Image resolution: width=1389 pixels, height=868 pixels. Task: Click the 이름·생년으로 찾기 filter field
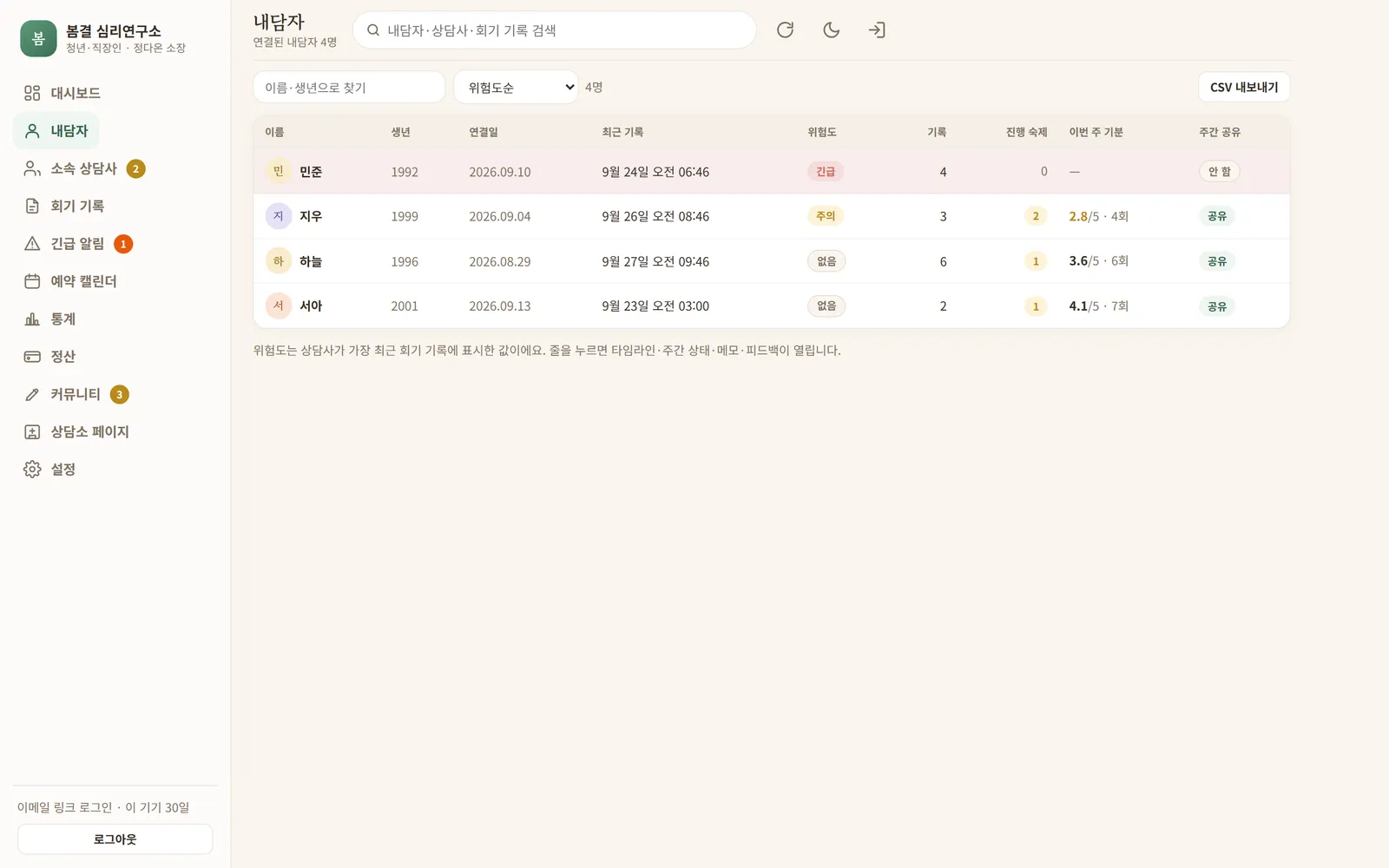[x=349, y=87]
